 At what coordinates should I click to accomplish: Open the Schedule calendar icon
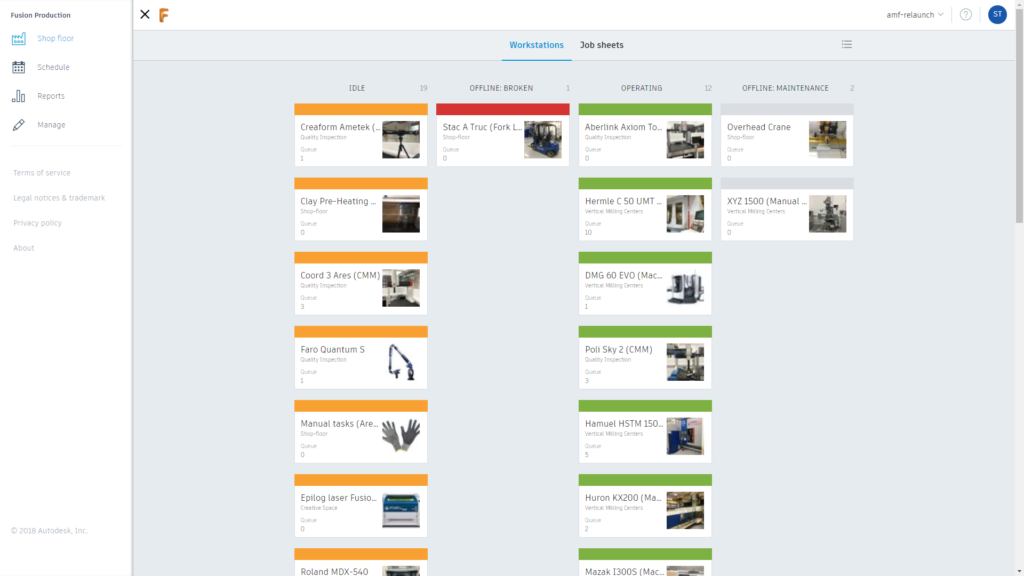pos(18,67)
